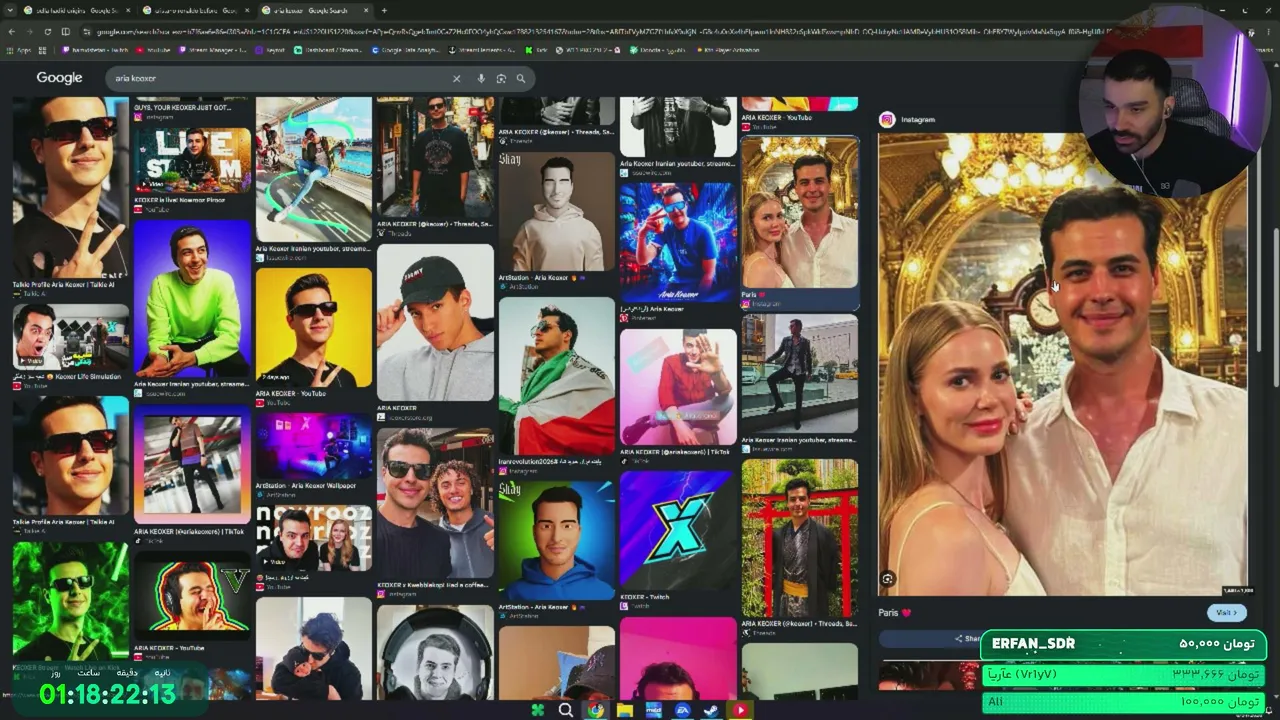
Task: Open Windows taskbar search
Action: click(x=566, y=710)
